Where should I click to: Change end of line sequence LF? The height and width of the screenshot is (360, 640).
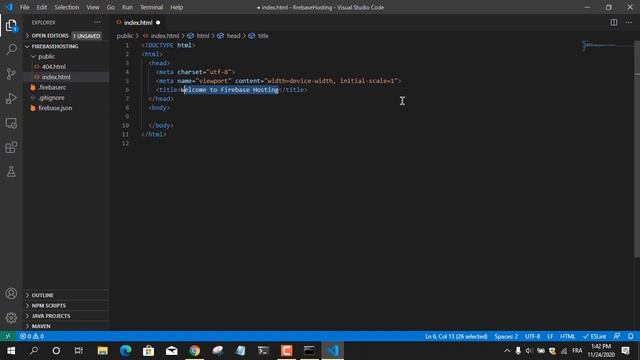coord(550,336)
